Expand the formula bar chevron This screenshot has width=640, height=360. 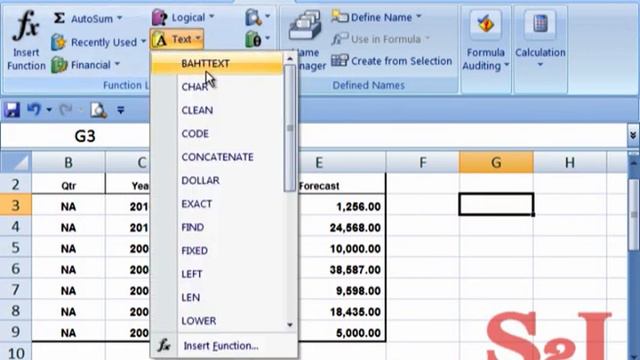tap(633, 135)
